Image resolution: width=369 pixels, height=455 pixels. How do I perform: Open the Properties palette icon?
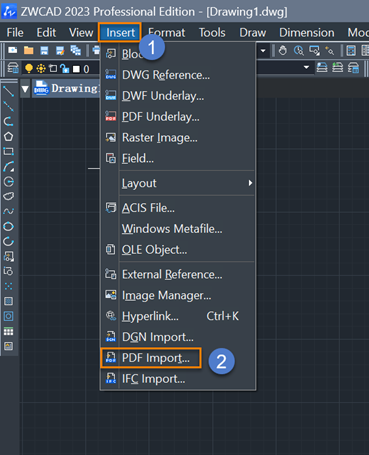(x=351, y=51)
